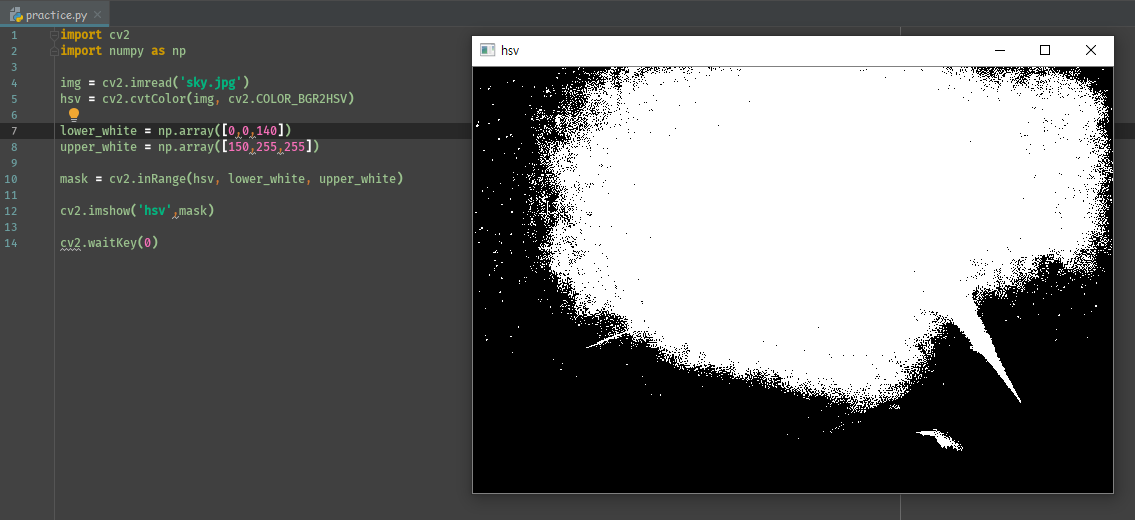
Task: Click line number 14 in the gutter
Action: [x=11, y=243]
